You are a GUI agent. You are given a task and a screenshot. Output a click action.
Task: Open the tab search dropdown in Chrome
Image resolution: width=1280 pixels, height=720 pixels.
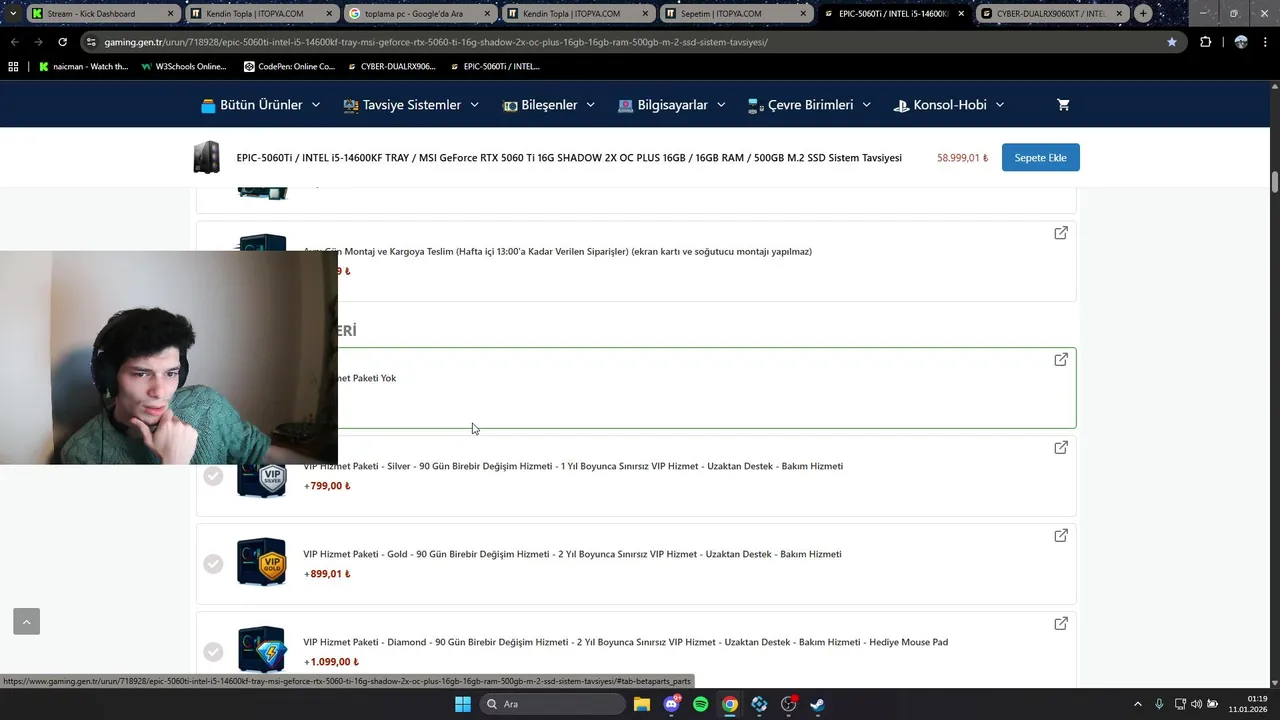tap(12, 14)
